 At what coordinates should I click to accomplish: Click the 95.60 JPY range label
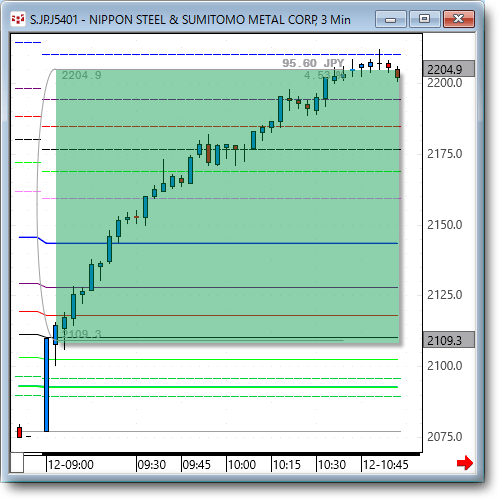point(313,63)
